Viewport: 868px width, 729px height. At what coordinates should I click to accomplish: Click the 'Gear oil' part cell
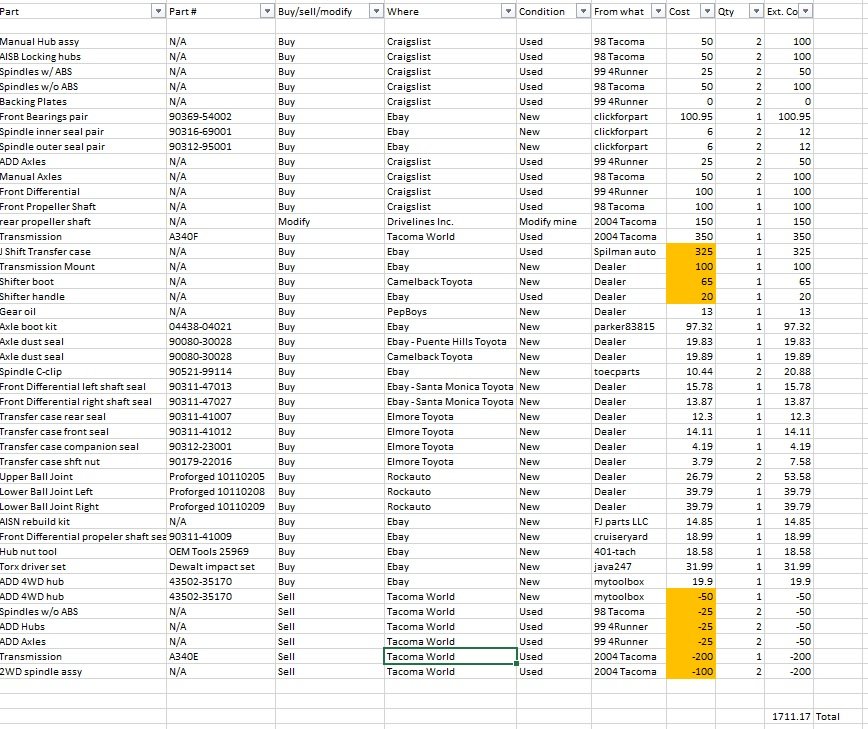pos(82,311)
